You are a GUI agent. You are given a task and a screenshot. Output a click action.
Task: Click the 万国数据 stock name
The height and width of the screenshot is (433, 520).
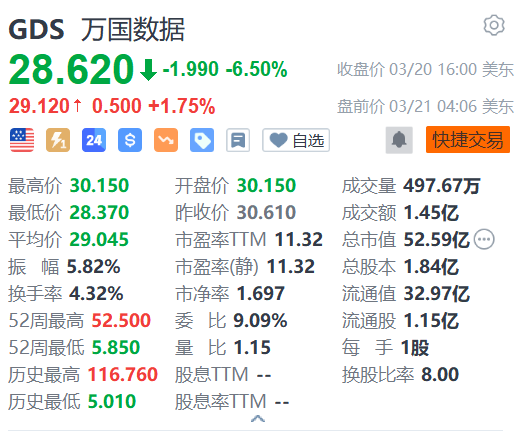coord(133,29)
